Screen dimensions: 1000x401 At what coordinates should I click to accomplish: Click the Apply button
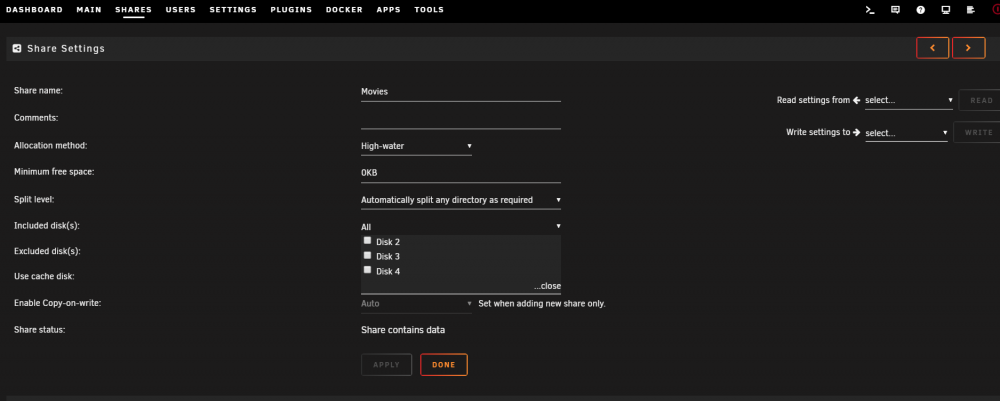click(386, 365)
